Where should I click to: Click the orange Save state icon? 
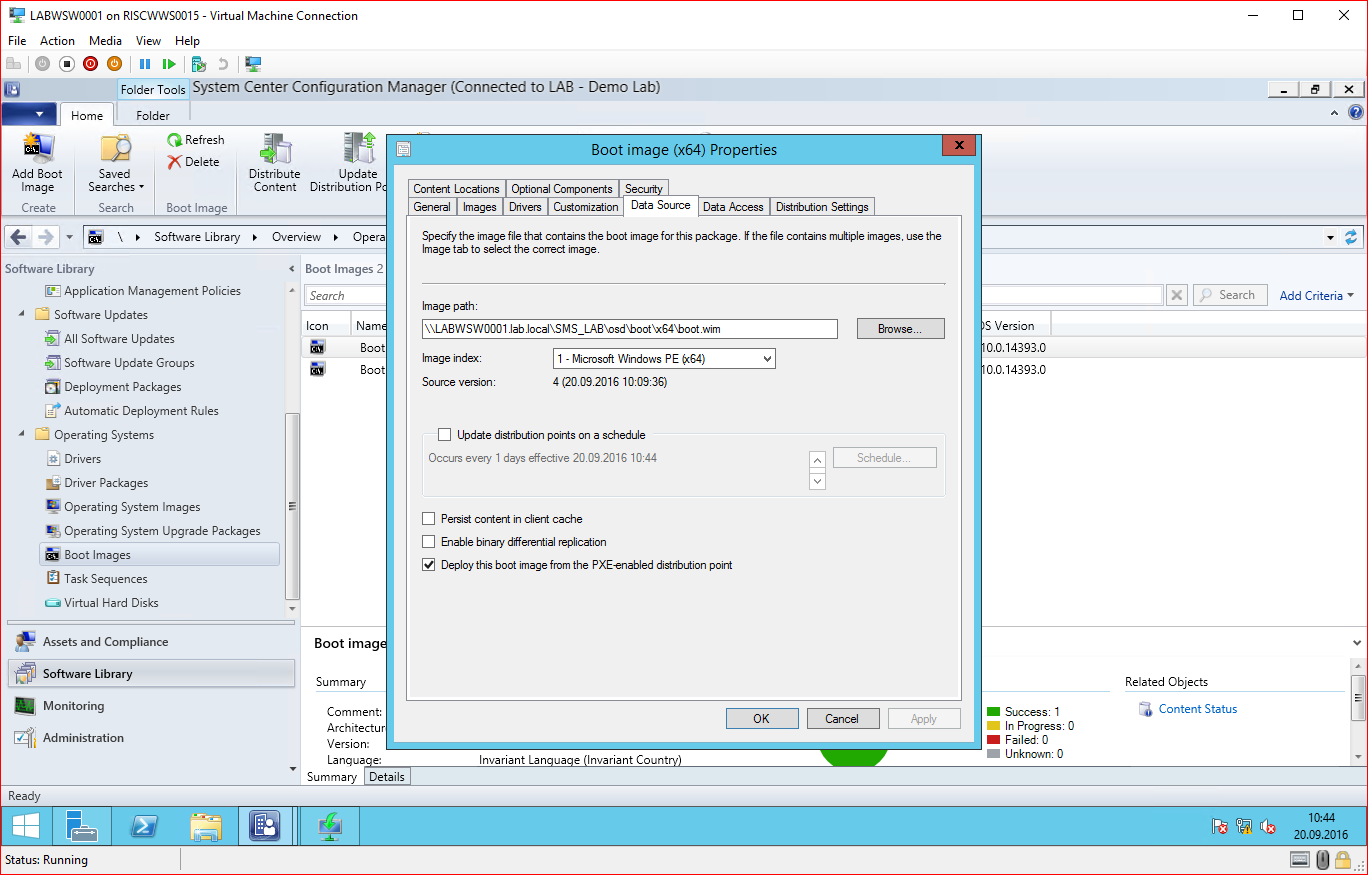click(114, 64)
